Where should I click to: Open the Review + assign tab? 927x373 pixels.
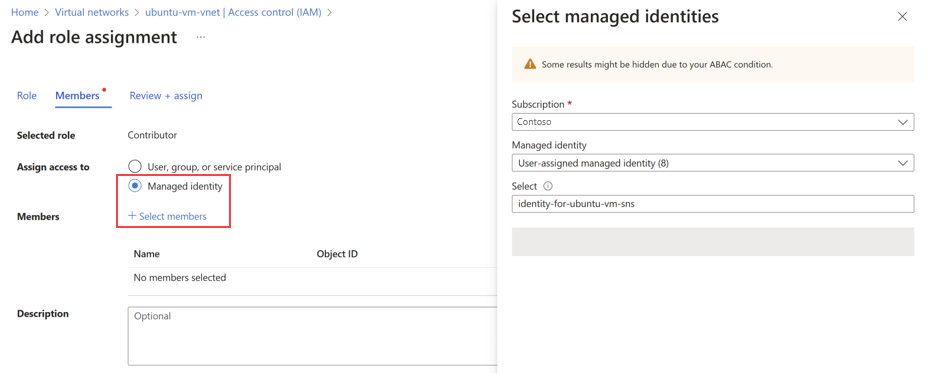pyautogui.click(x=166, y=96)
